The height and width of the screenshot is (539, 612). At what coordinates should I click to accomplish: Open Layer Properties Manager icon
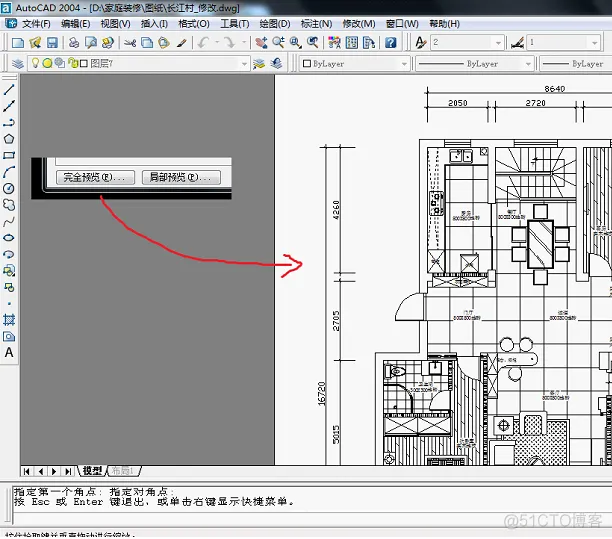click(18, 64)
